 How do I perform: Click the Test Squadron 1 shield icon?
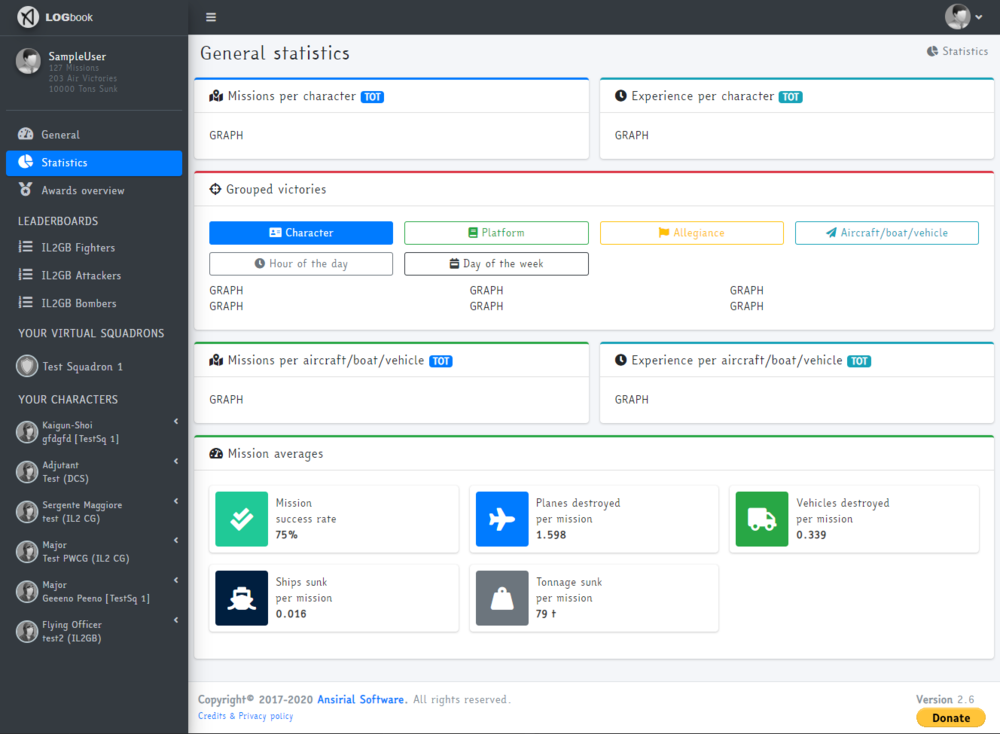(27, 367)
